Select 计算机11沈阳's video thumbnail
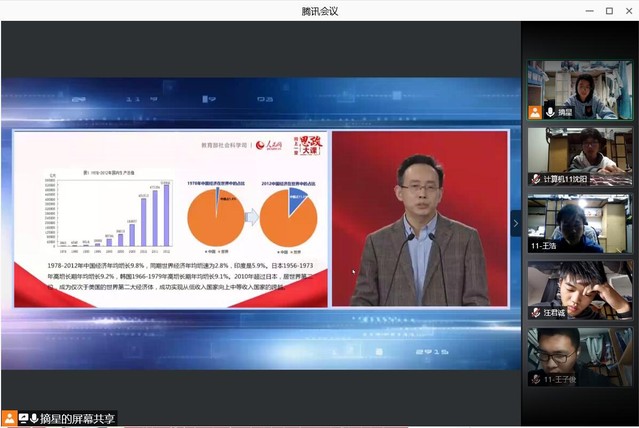This screenshot has width=639, height=428. coord(580,157)
